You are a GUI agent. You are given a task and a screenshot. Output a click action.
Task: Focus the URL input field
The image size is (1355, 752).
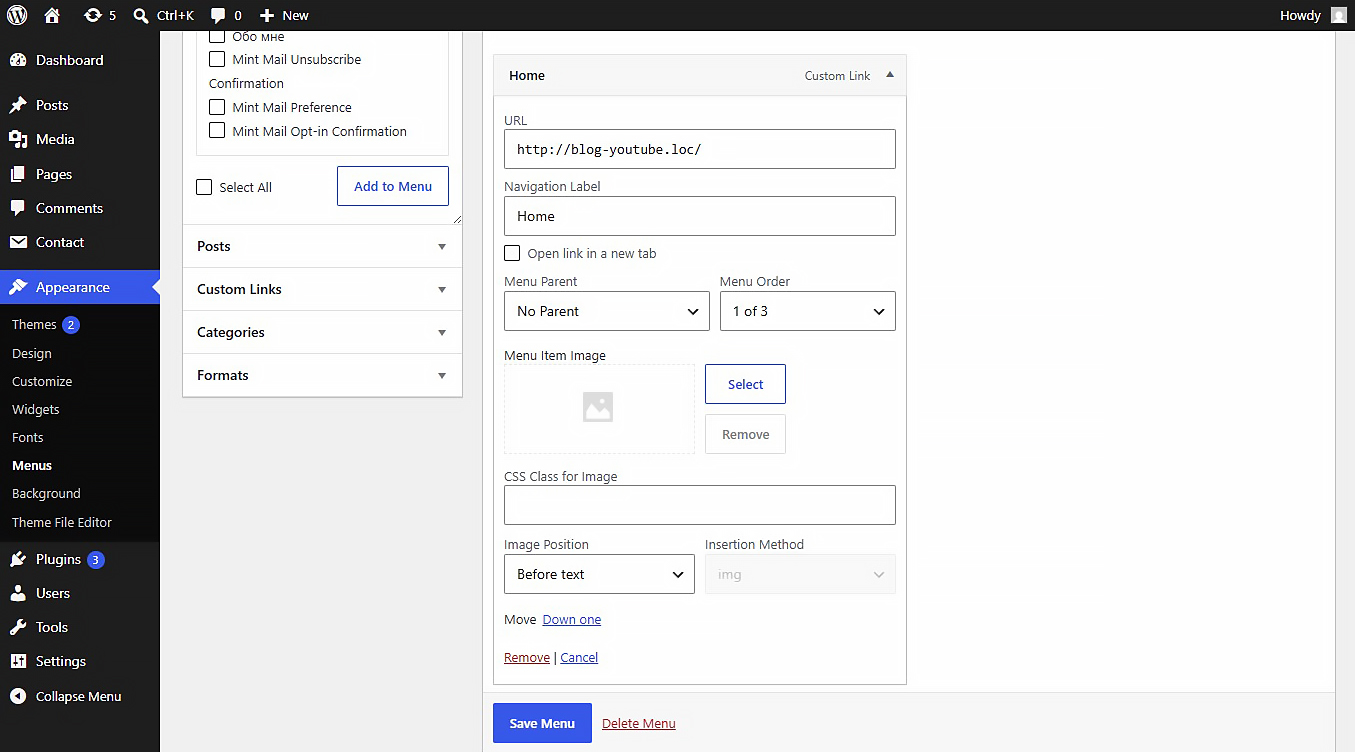click(700, 149)
